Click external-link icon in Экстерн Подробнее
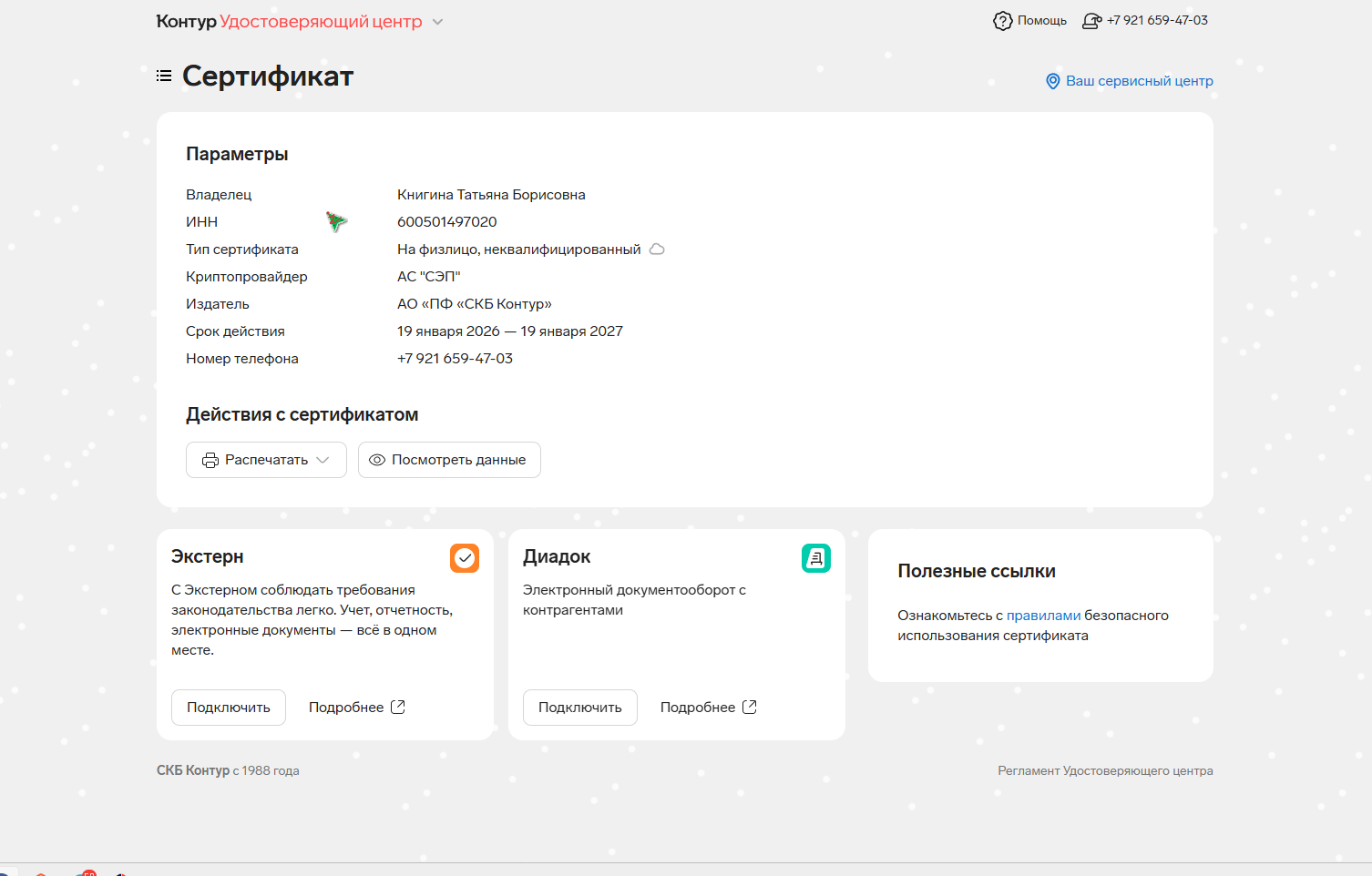Image resolution: width=1372 pixels, height=876 pixels. pos(398,708)
